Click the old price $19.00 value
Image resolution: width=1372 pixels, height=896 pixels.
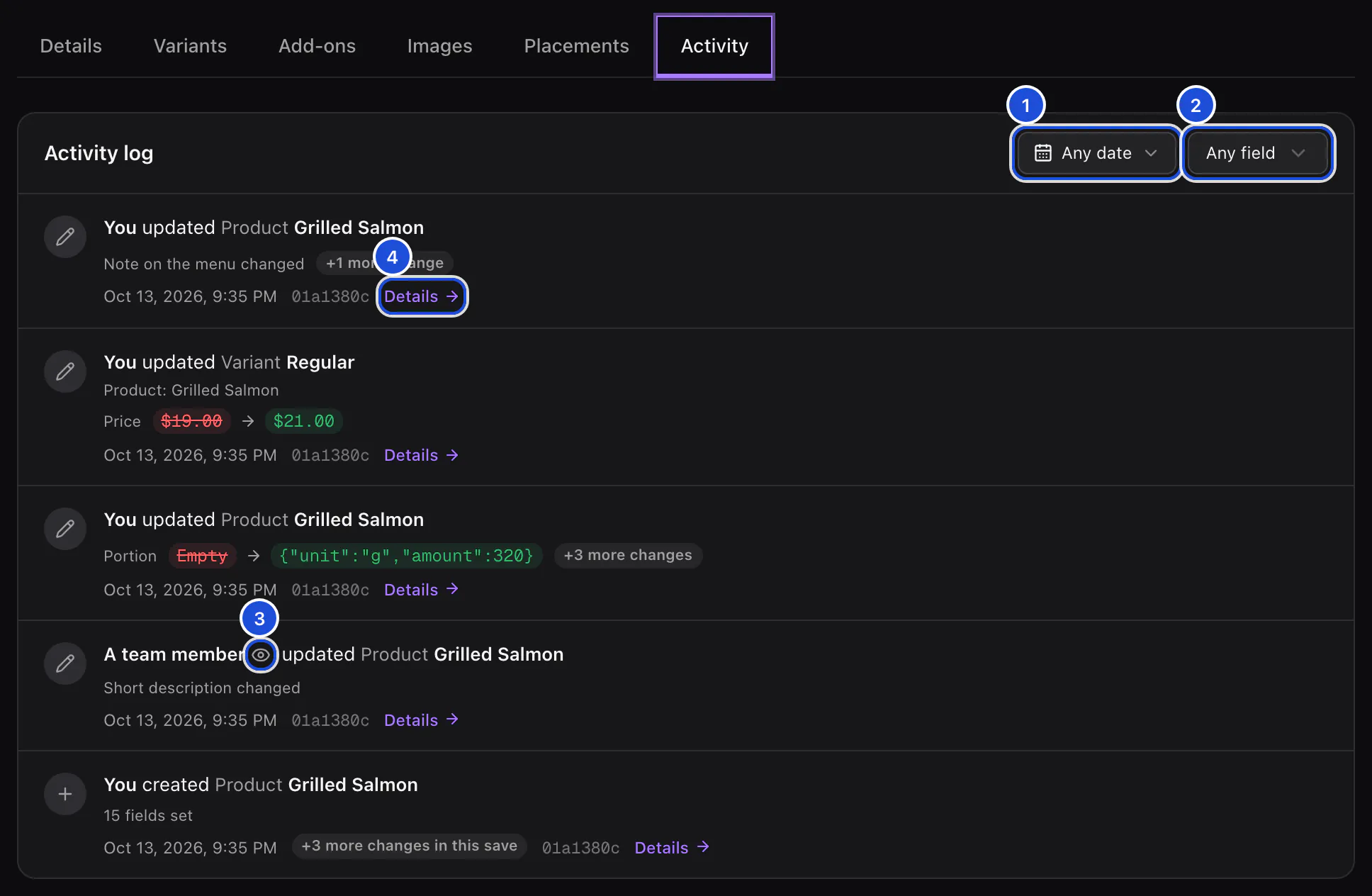click(191, 421)
